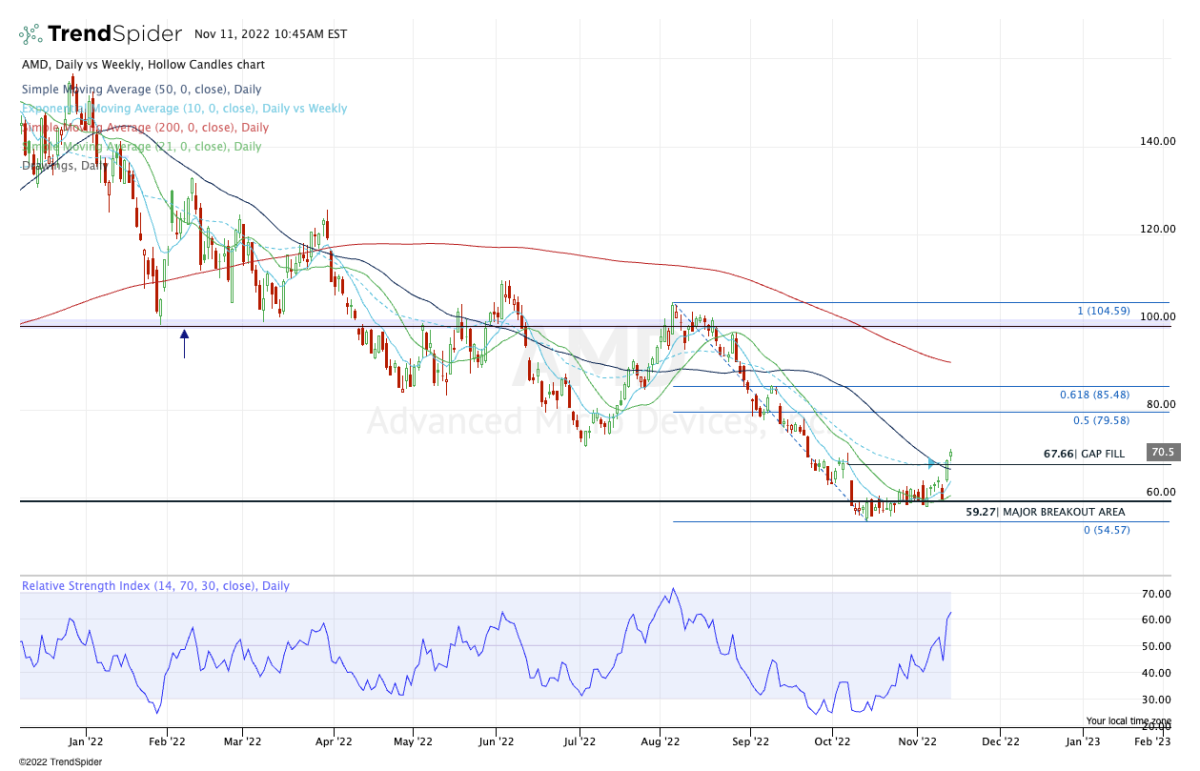Select the 70.5 current price tag

pos(1161,452)
